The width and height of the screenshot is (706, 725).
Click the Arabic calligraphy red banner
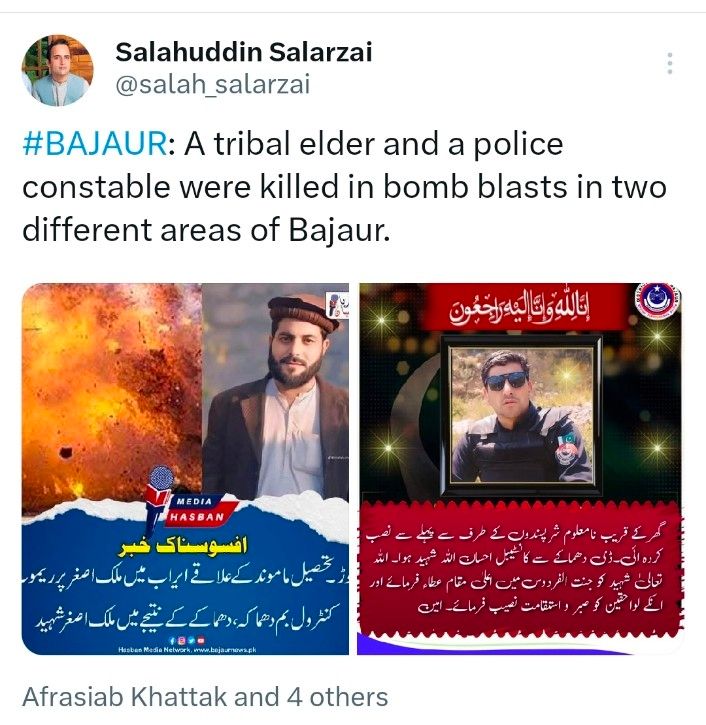[x=521, y=309]
